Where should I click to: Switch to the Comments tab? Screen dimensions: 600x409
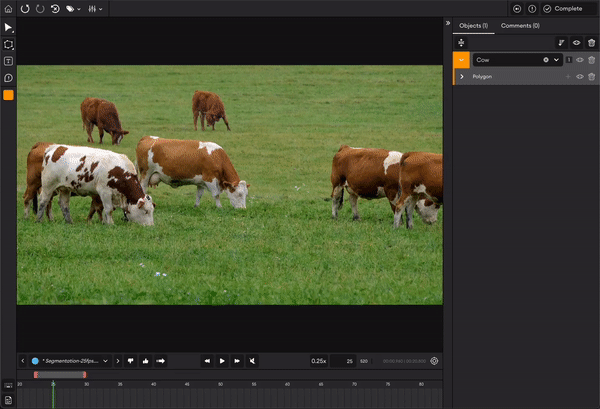519,25
